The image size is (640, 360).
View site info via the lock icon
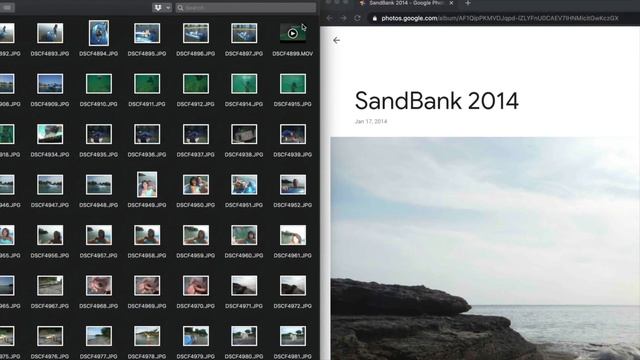374,18
